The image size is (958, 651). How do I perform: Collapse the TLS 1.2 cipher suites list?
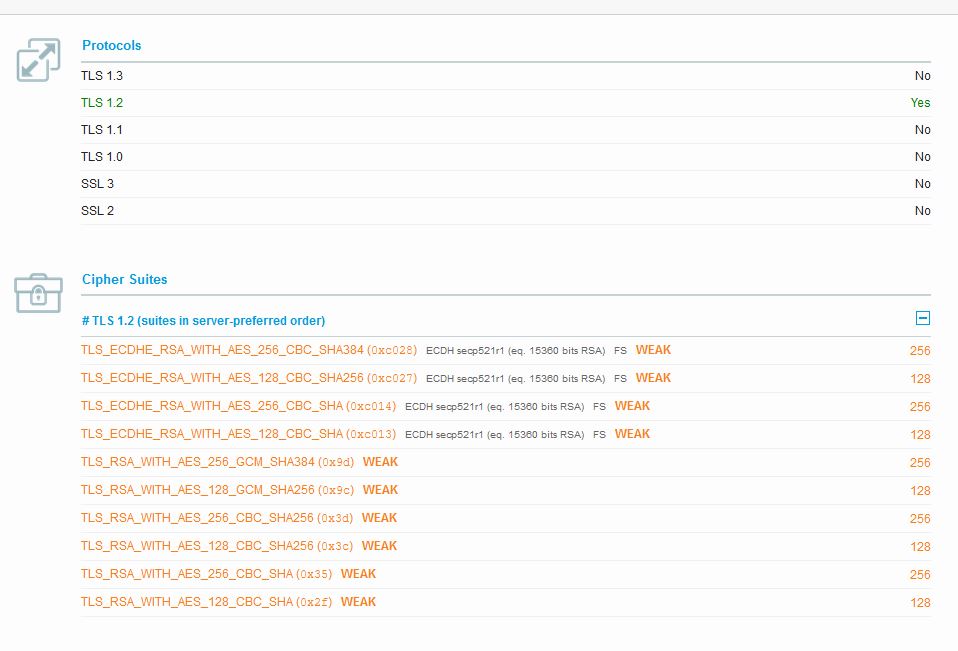923,318
